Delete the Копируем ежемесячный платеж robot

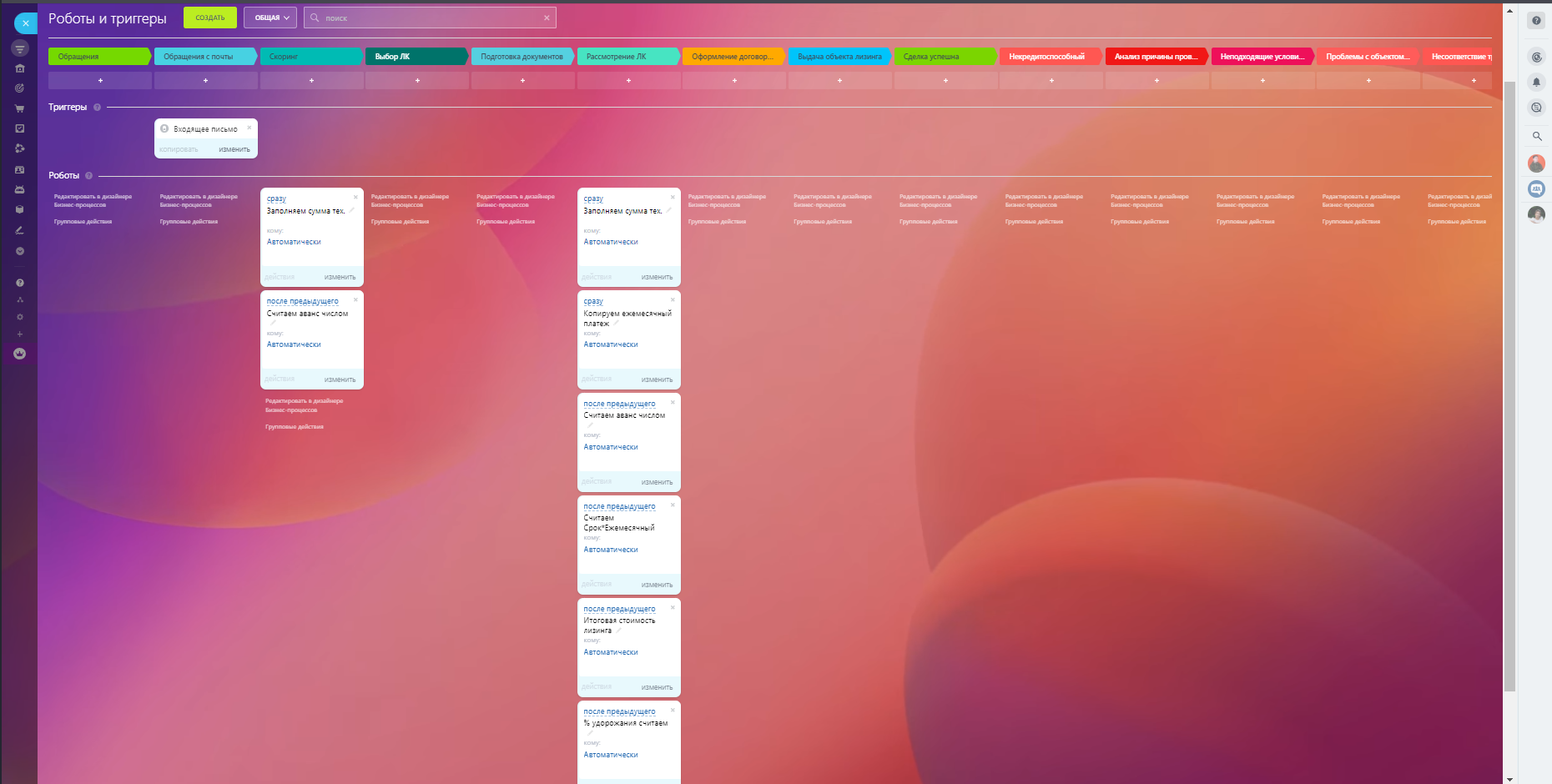tap(673, 299)
